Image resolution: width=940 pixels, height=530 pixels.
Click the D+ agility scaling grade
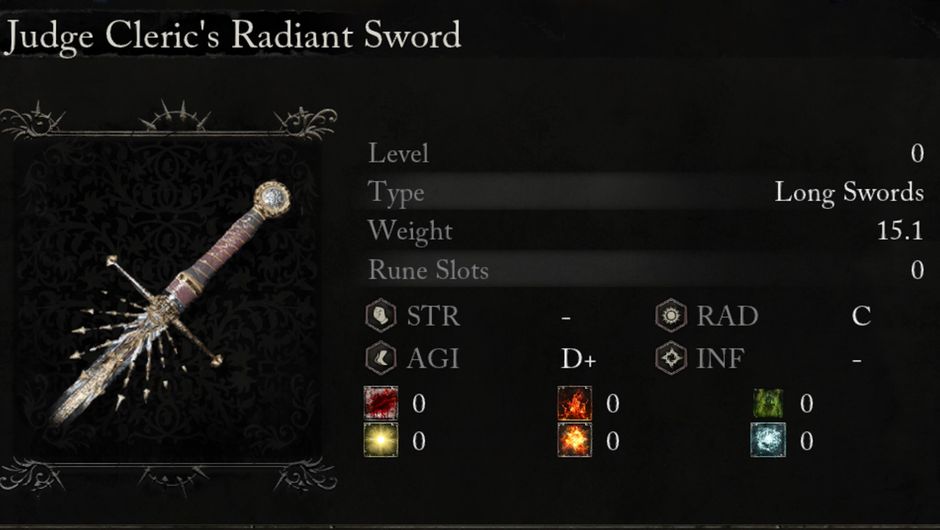tap(578, 358)
